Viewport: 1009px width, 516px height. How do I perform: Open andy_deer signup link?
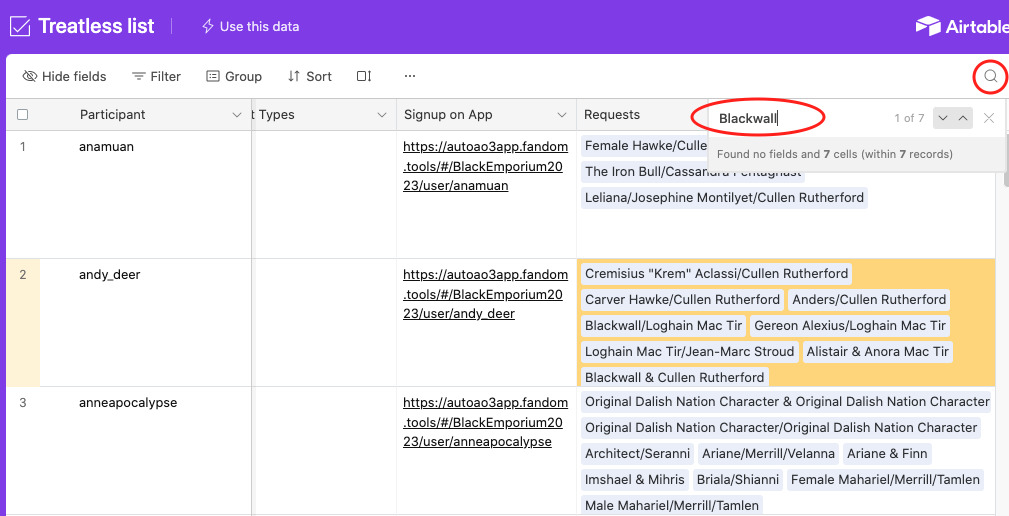click(x=483, y=294)
